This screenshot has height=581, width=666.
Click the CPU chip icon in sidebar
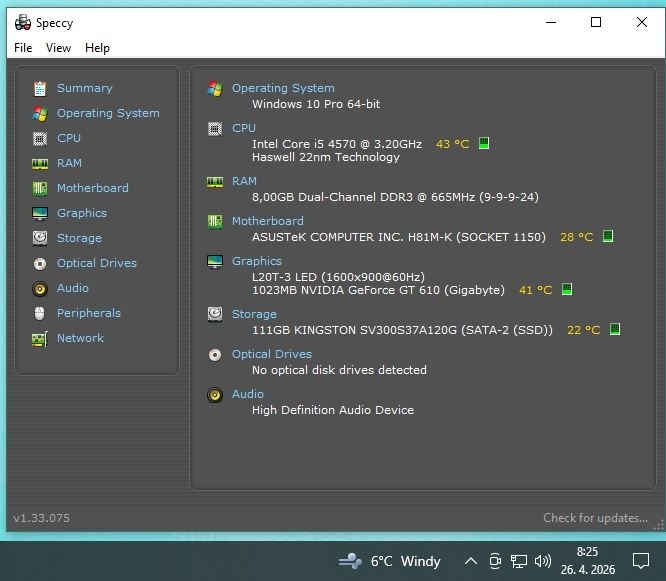(x=40, y=138)
